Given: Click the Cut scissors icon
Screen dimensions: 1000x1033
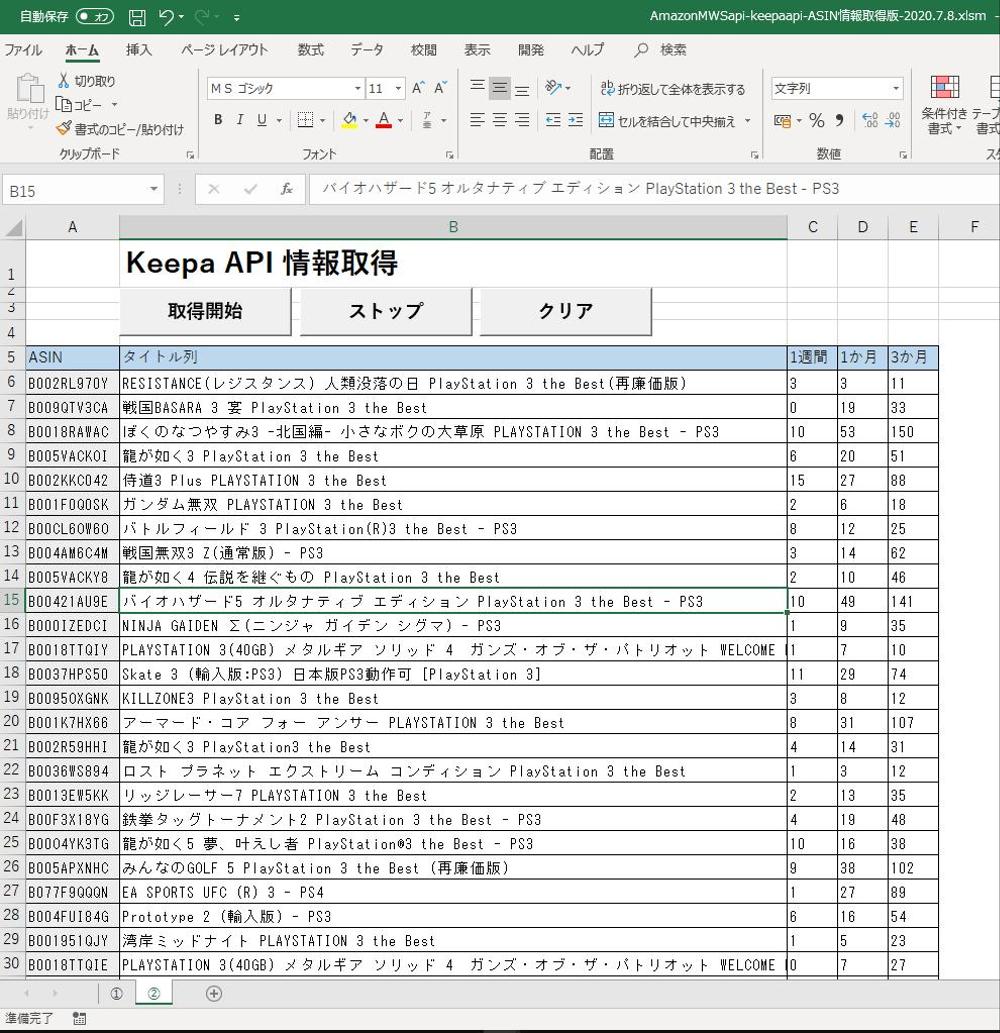Looking at the screenshot, I should pyautogui.click(x=63, y=80).
